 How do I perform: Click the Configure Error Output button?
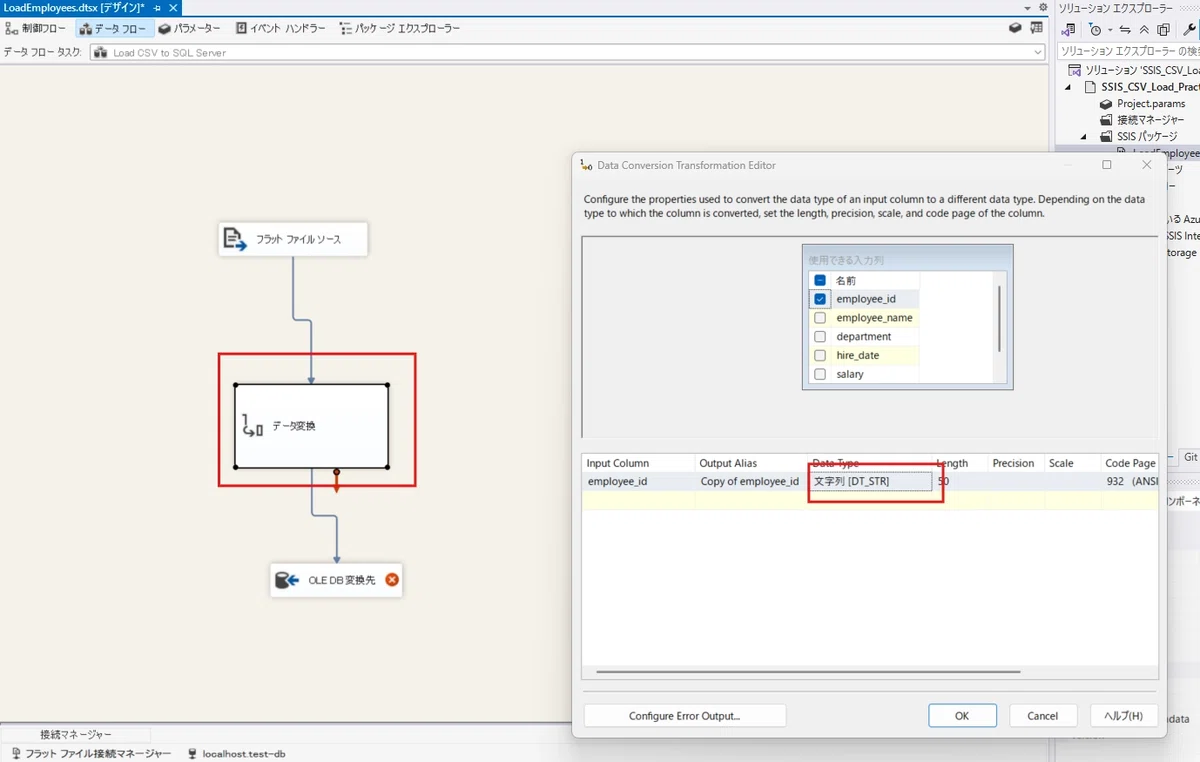point(685,716)
